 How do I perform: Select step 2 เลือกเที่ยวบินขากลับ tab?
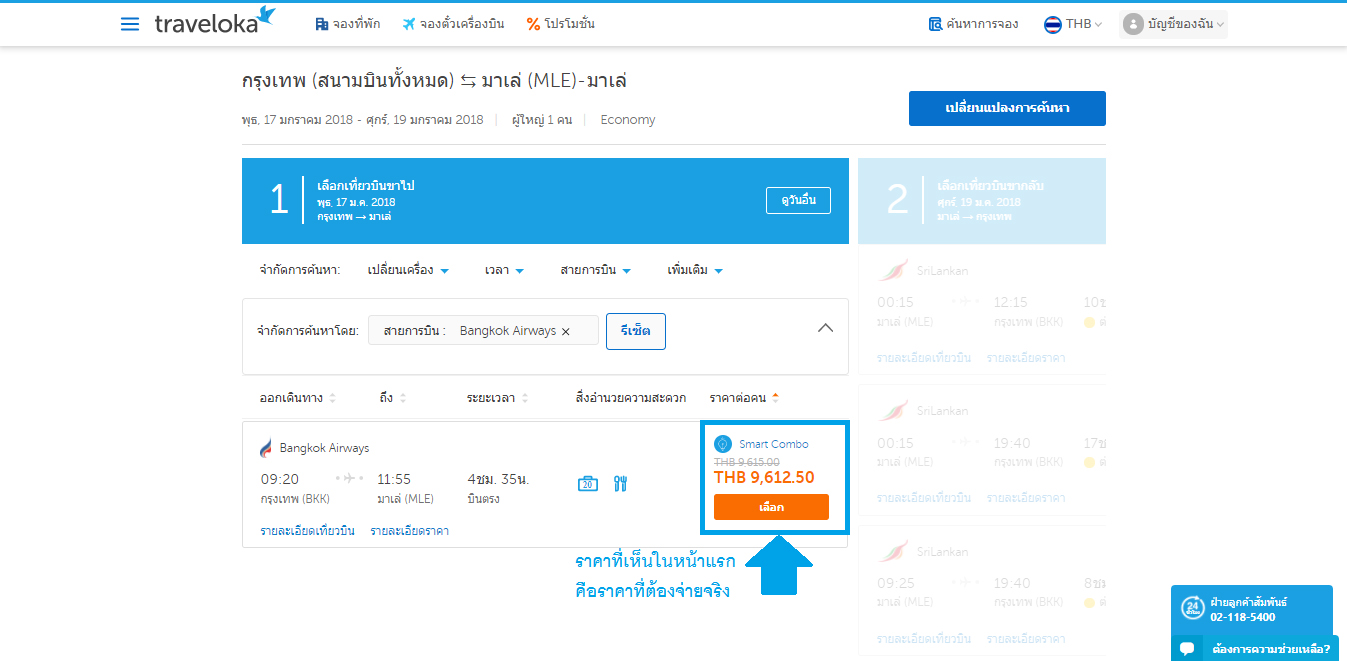[x=982, y=201]
